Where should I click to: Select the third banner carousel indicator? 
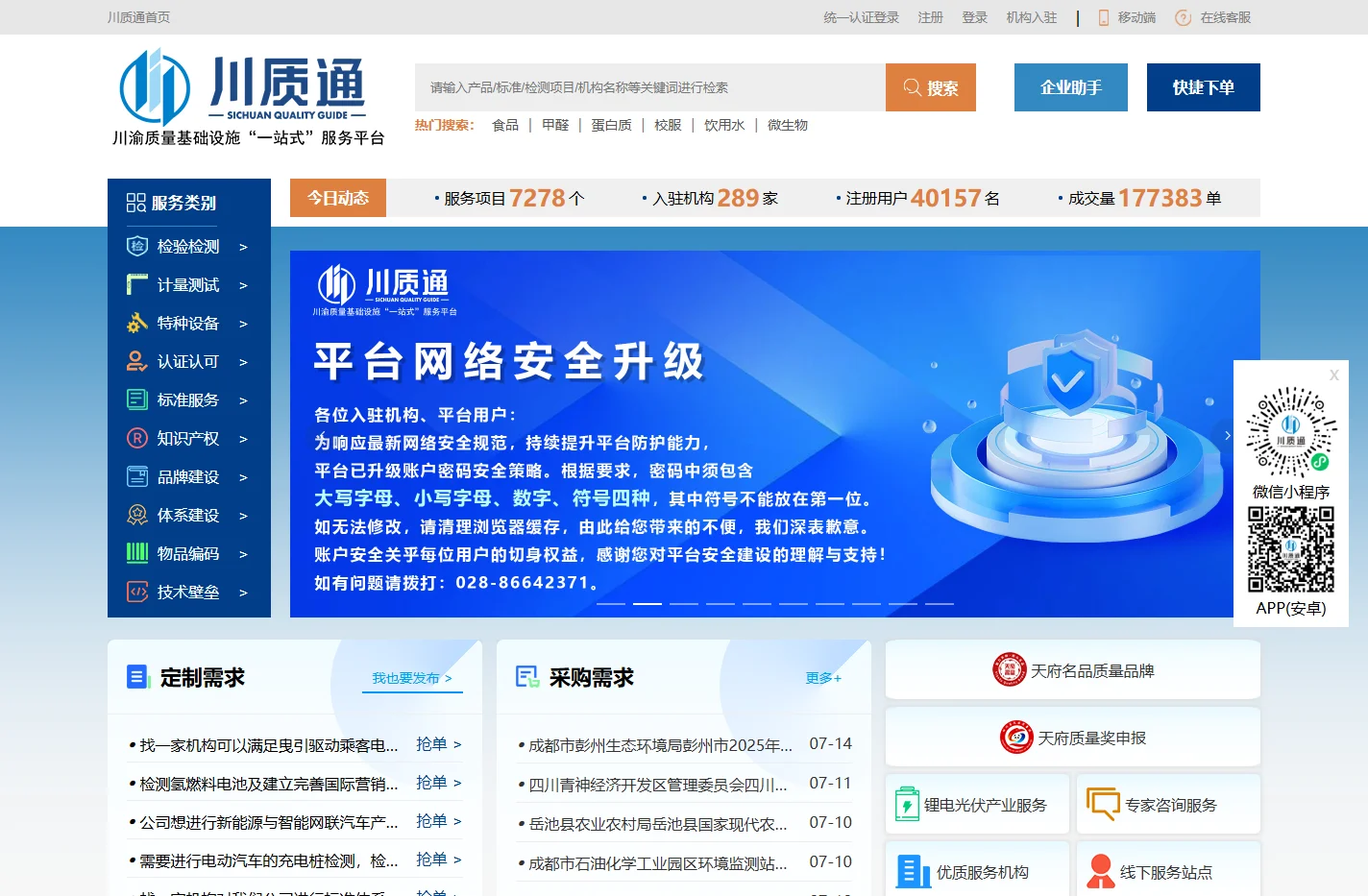point(684,603)
